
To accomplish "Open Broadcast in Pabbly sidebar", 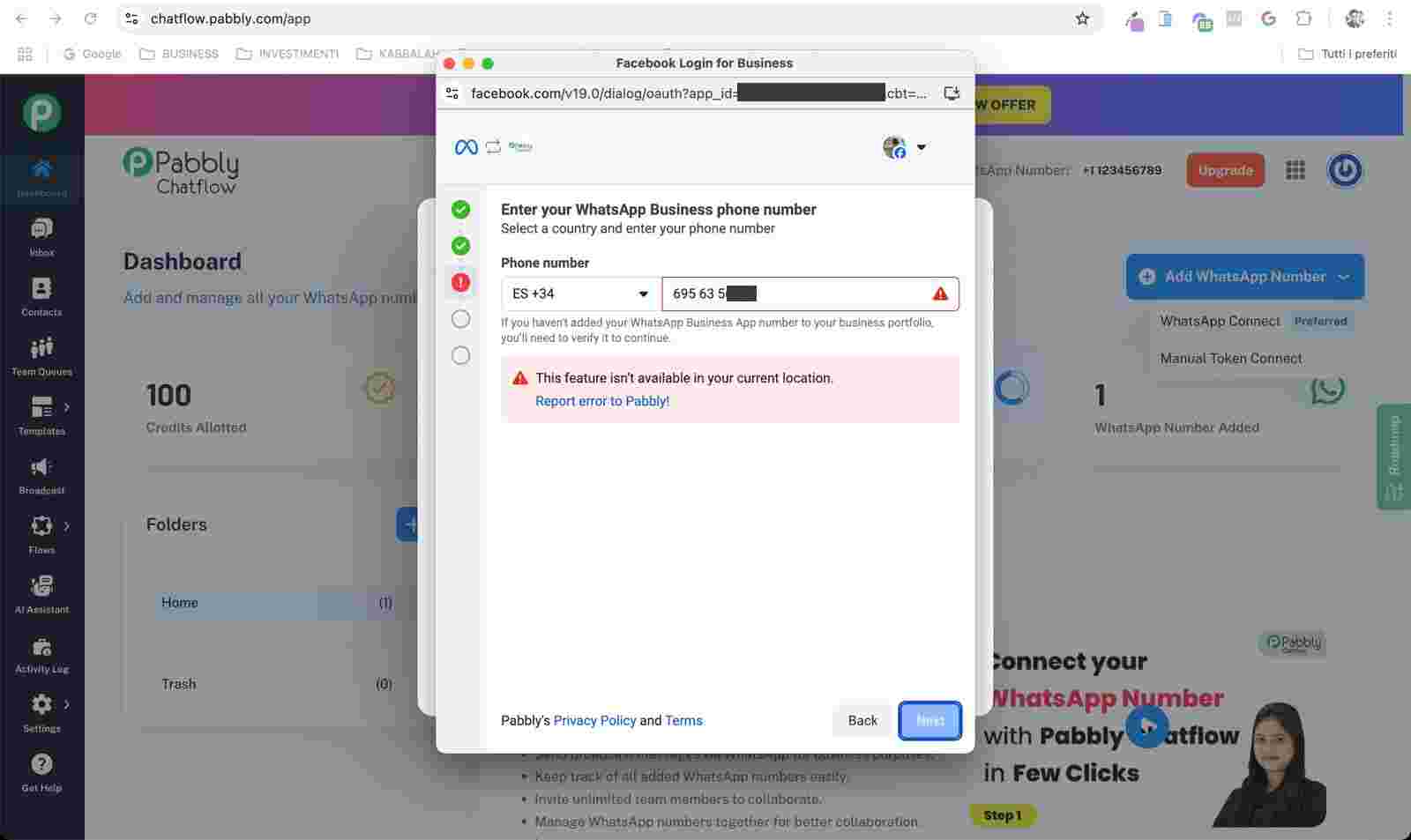I will (x=41, y=475).
